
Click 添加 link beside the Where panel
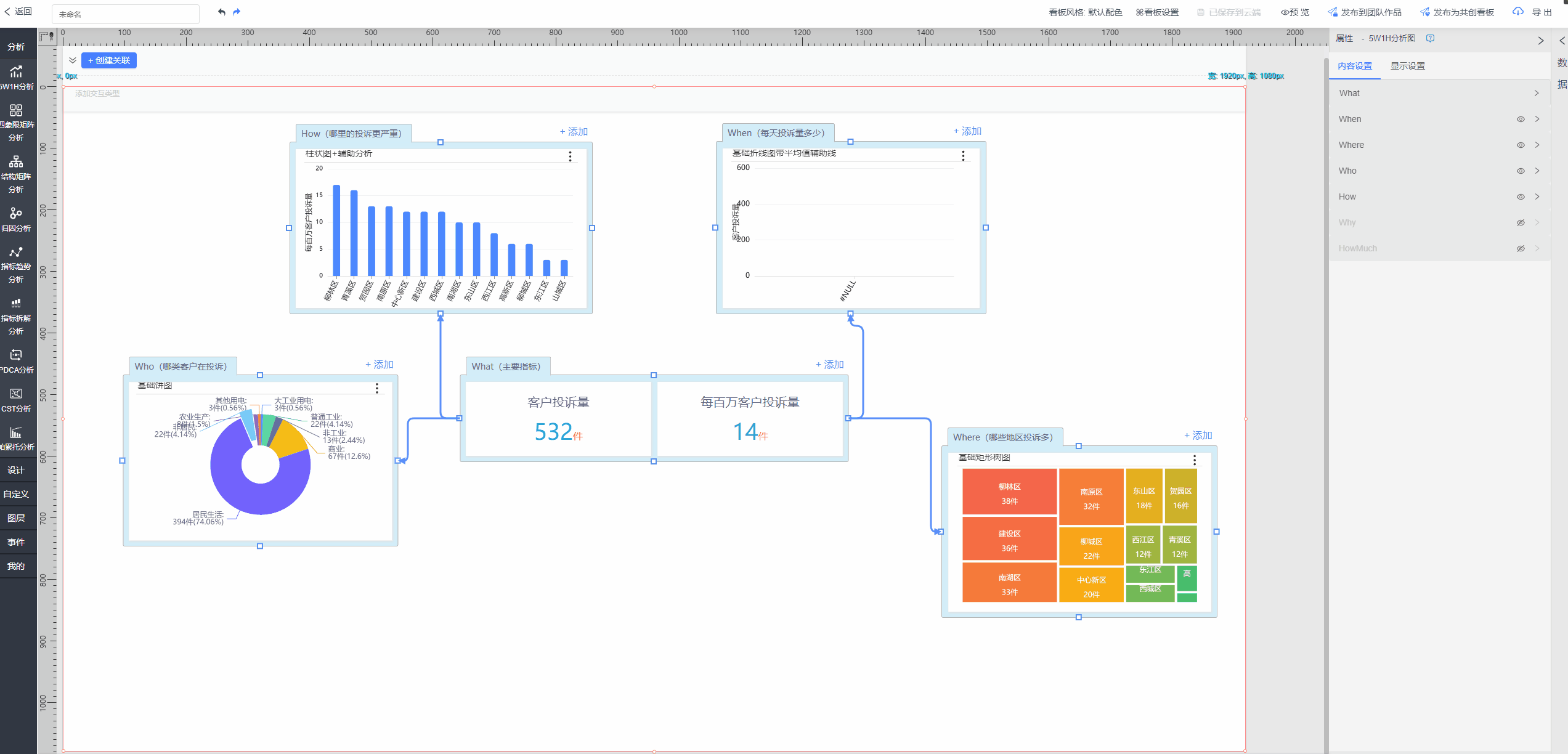(x=1198, y=436)
